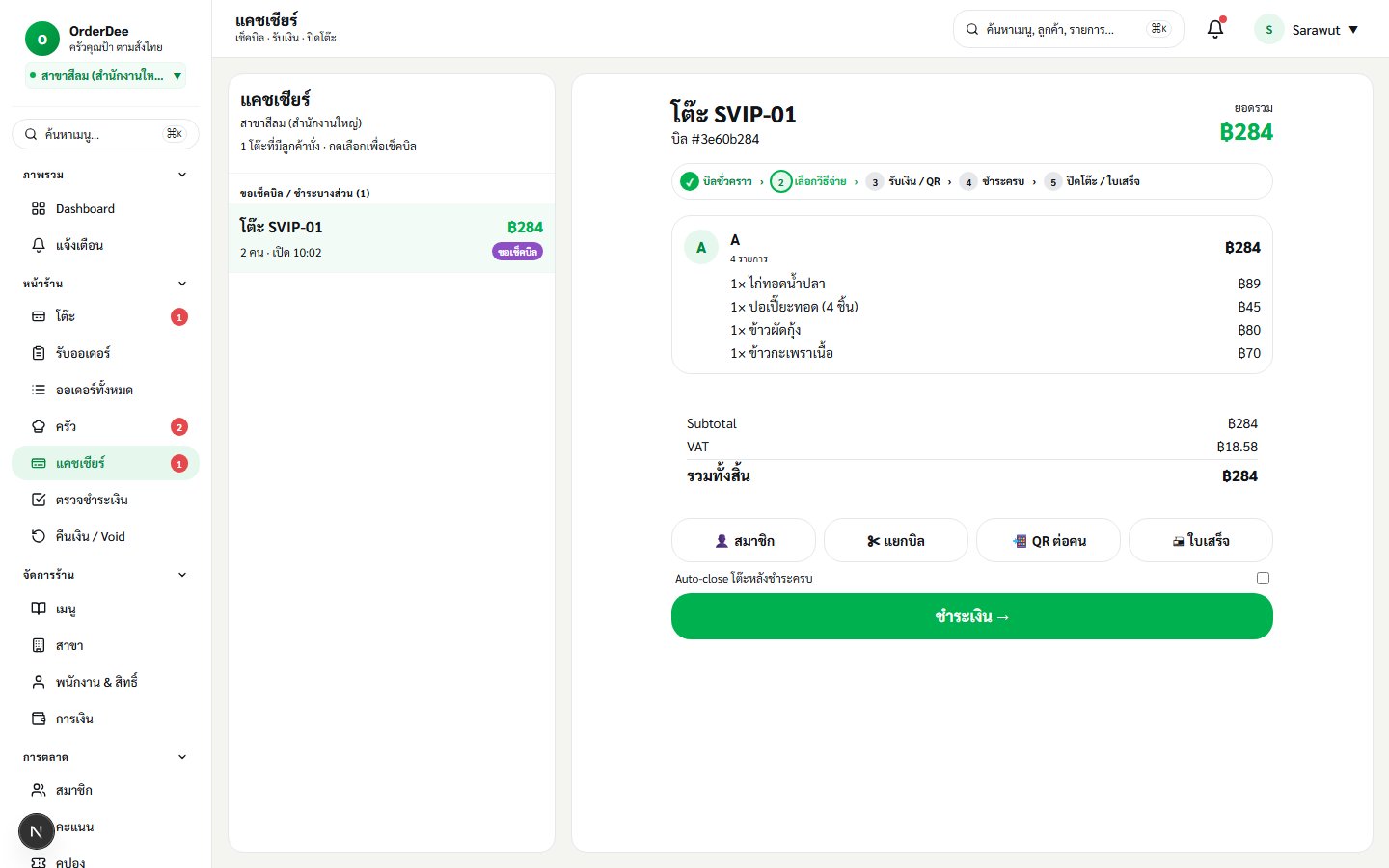Click the โต๊ะ table icon in sidebar
This screenshot has width=1389, height=868.
(39, 316)
